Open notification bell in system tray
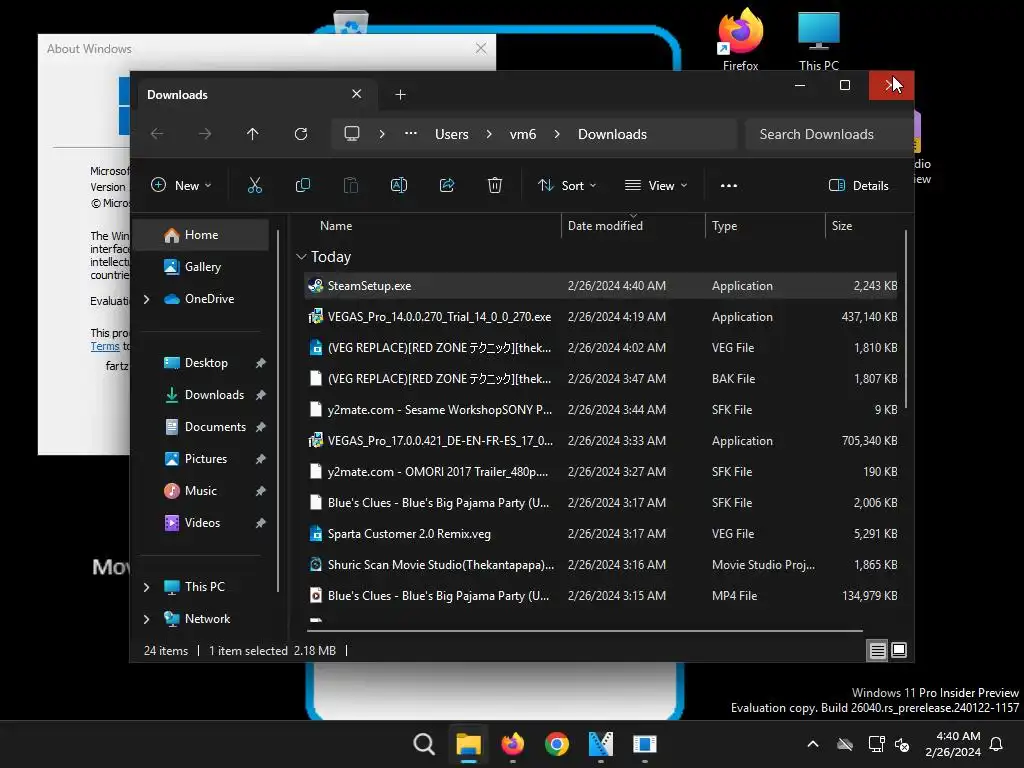Image resolution: width=1024 pixels, height=768 pixels. pyautogui.click(x=997, y=744)
